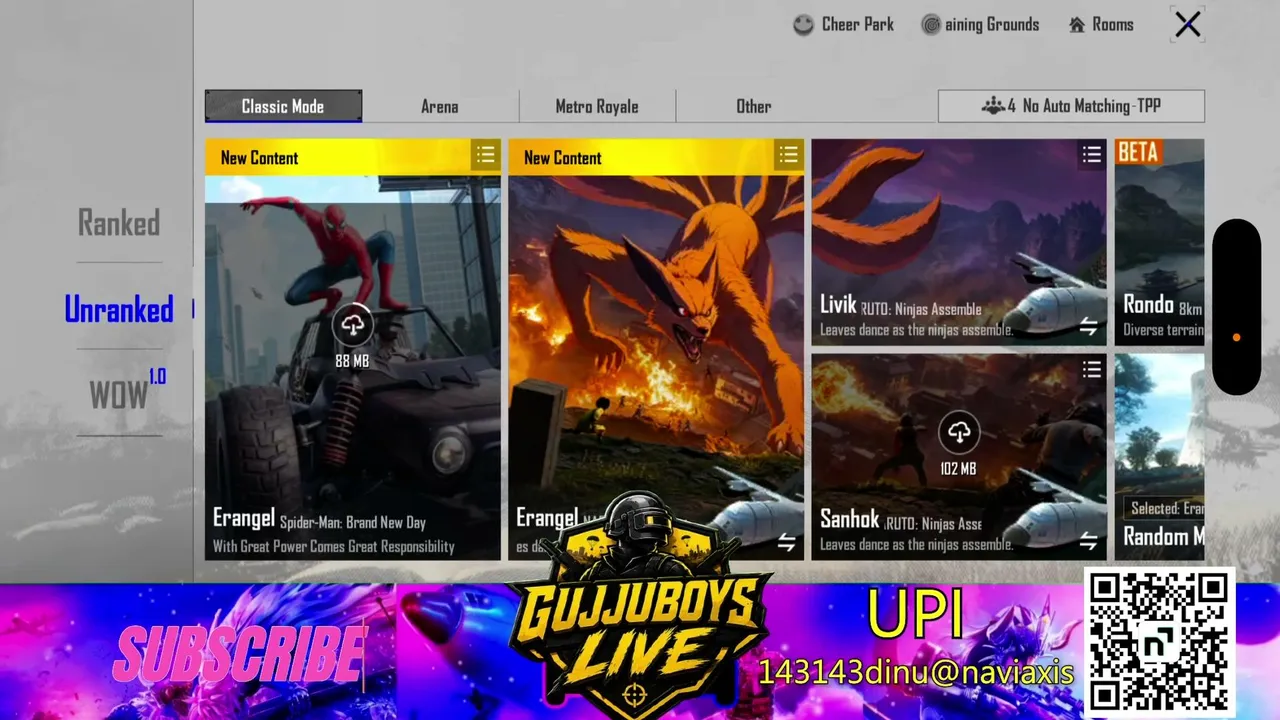This screenshot has height=720, width=1280.
Task: Click the BETA badge on Rondo
Action: 1138,152
